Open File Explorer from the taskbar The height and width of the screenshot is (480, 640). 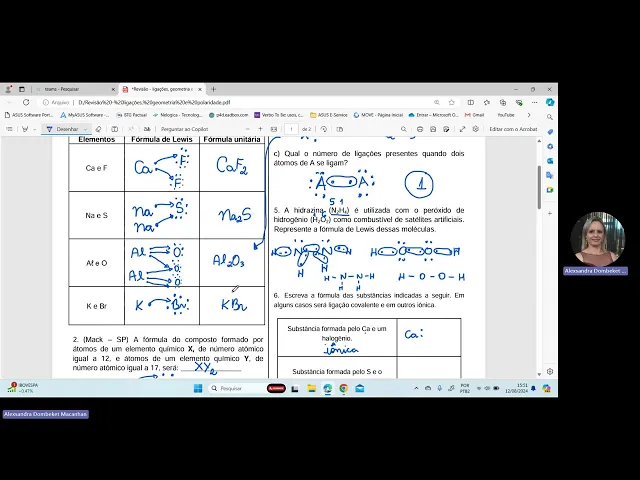click(x=311, y=389)
